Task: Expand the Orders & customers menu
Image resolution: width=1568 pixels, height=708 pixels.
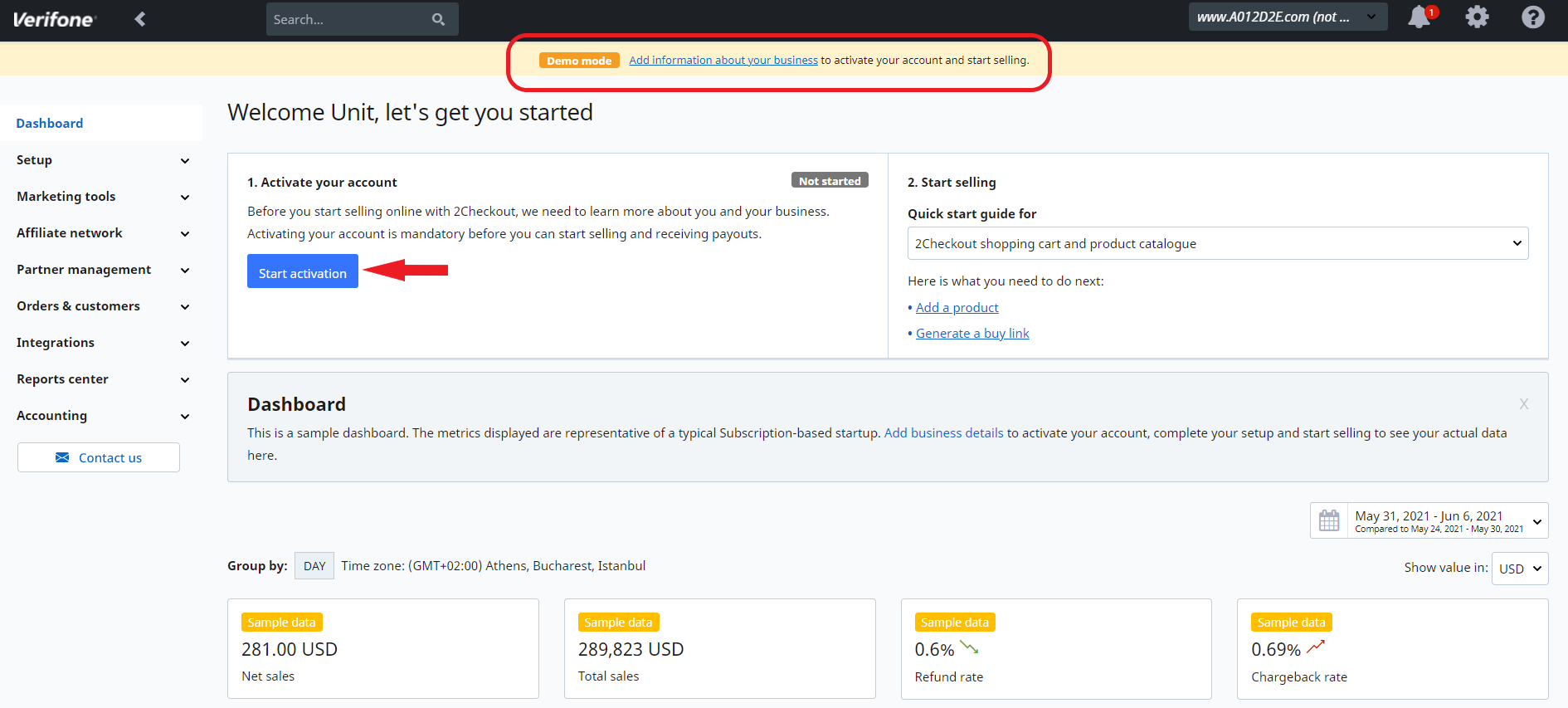Action: [103, 306]
